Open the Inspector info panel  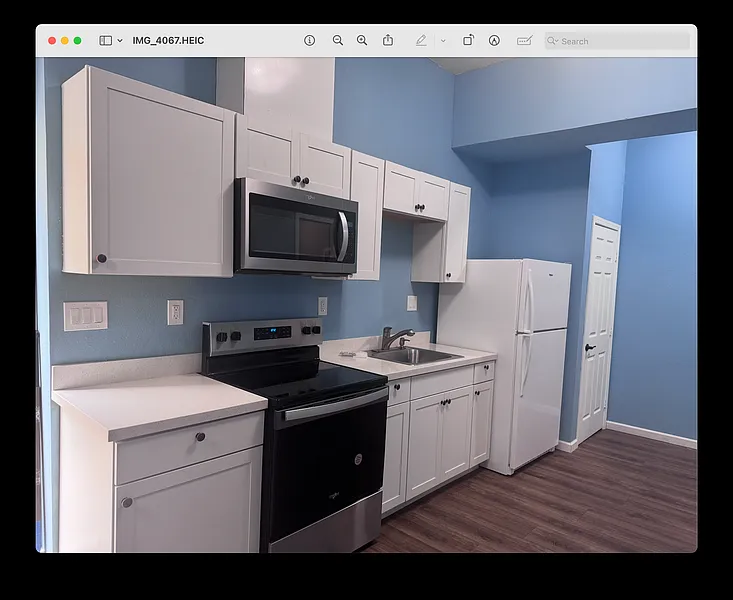309,41
